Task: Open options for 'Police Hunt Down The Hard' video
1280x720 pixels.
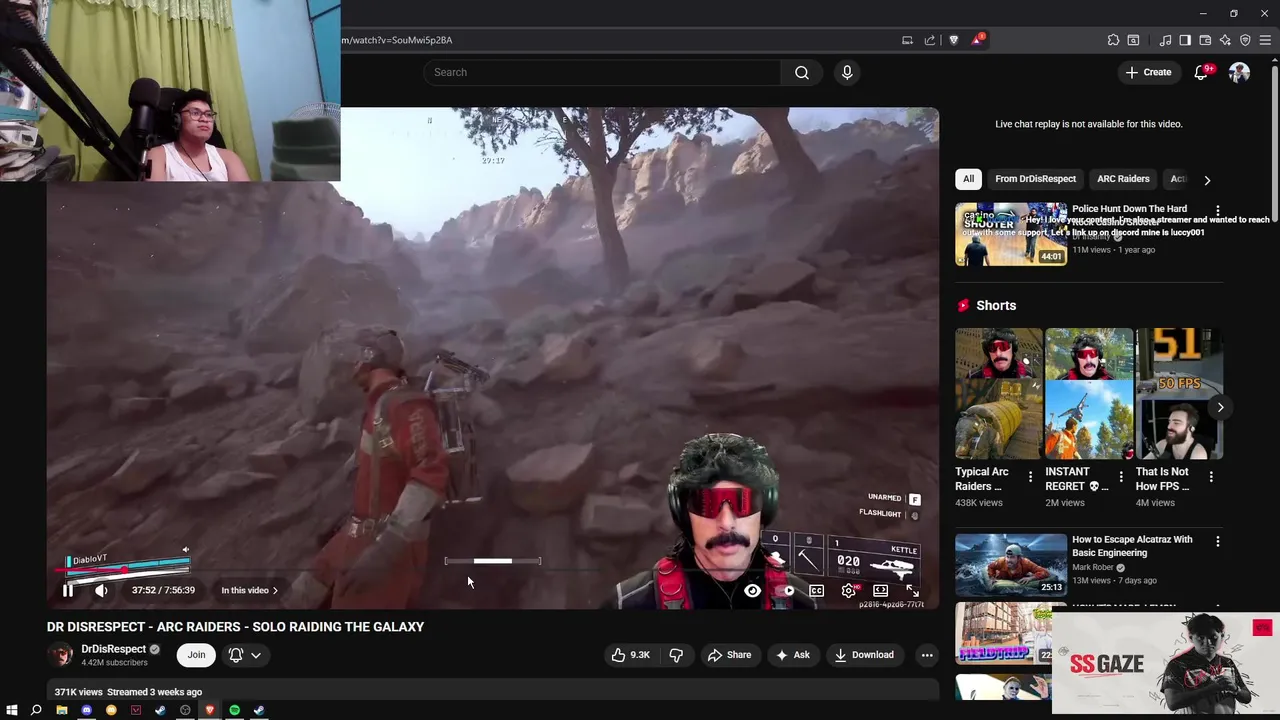Action: pyautogui.click(x=1217, y=211)
